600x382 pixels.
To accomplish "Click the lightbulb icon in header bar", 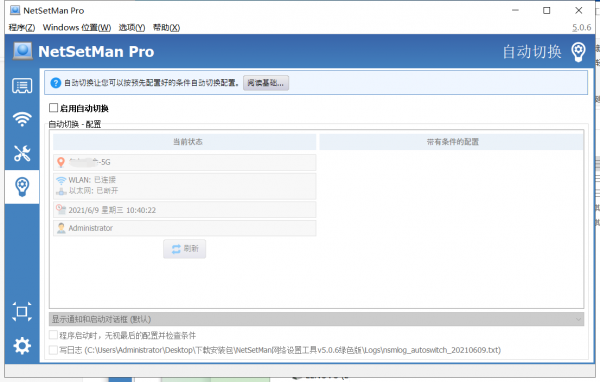I will pyautogui.click(x=578, y=52).
